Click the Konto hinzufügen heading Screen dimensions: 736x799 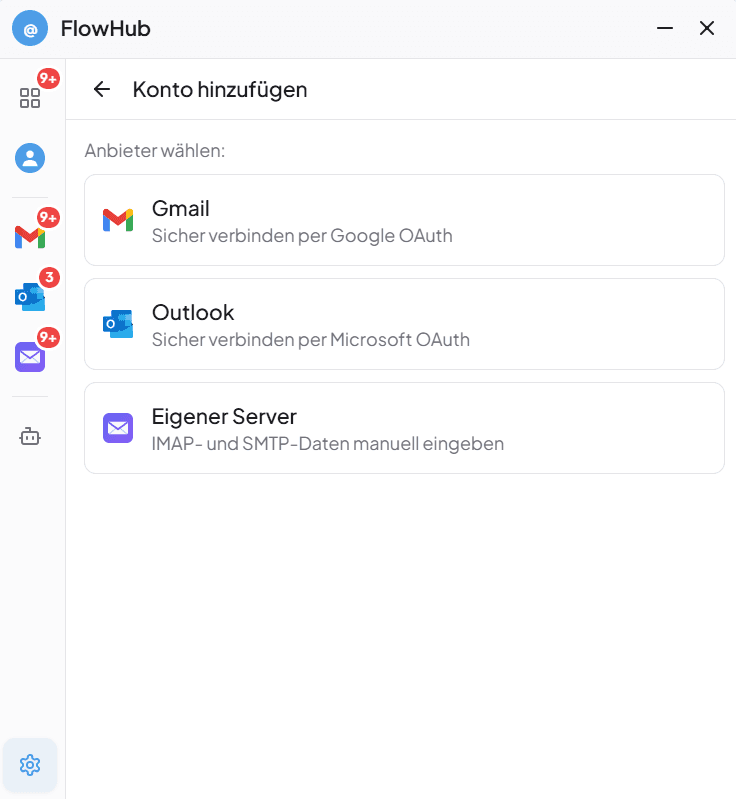click(220, 89)
